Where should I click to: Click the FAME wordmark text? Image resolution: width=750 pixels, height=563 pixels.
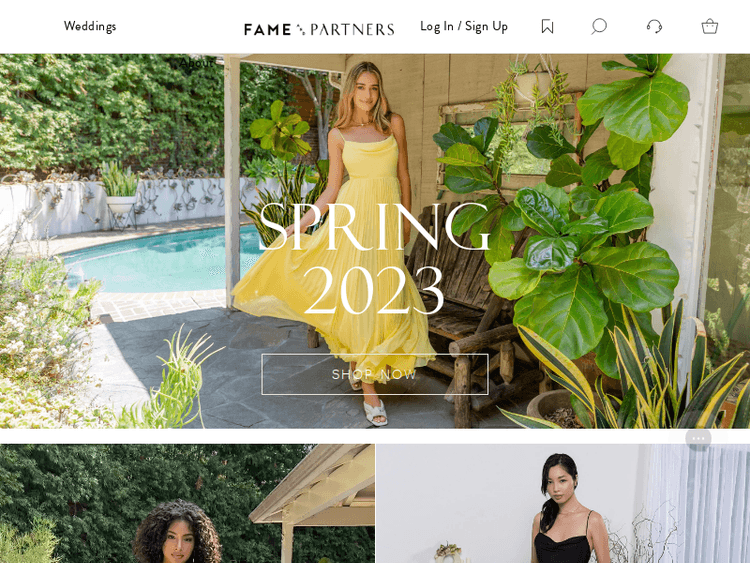[267, 30]
